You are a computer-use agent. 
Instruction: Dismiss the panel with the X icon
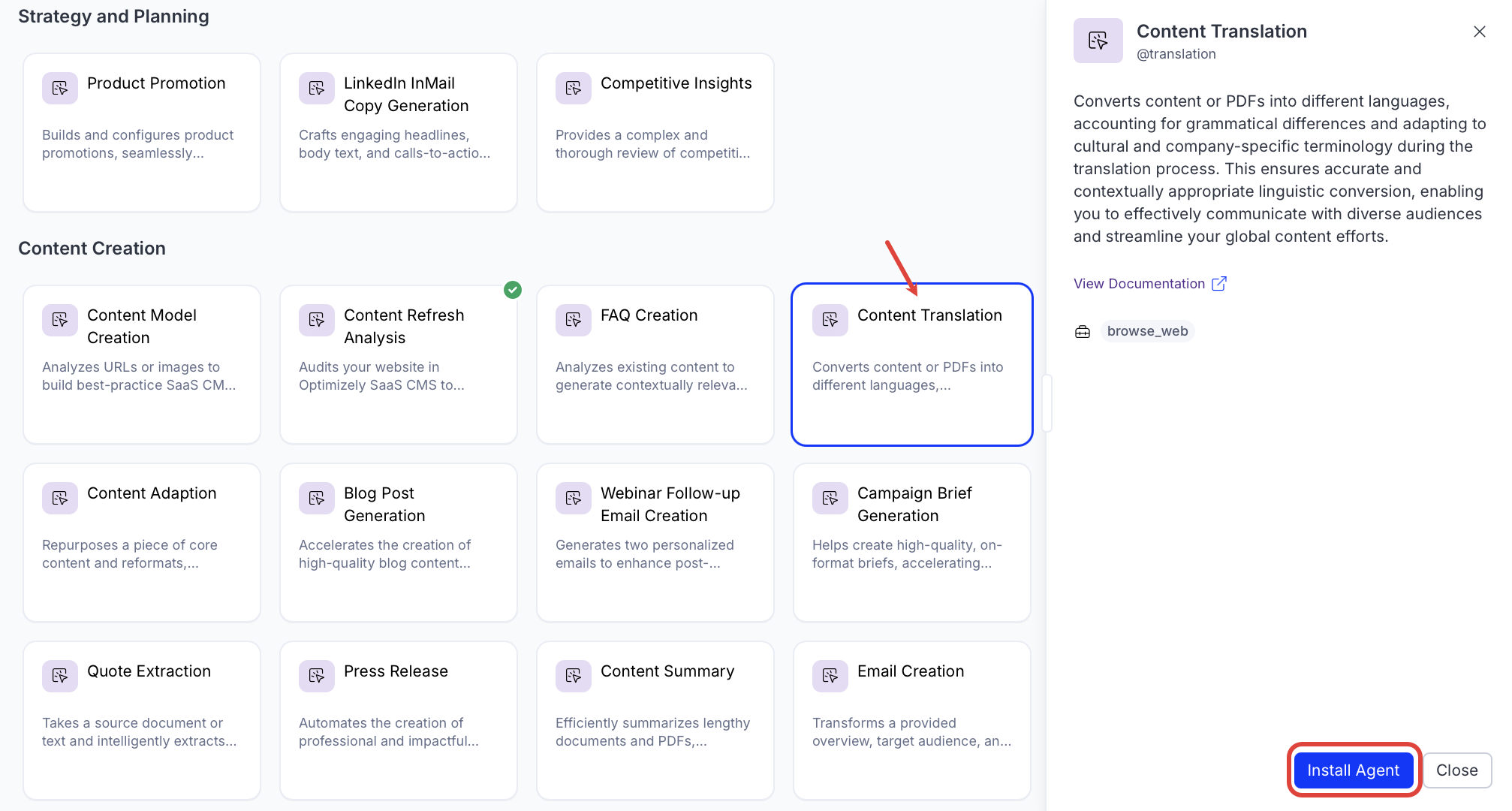(1479, 32)
